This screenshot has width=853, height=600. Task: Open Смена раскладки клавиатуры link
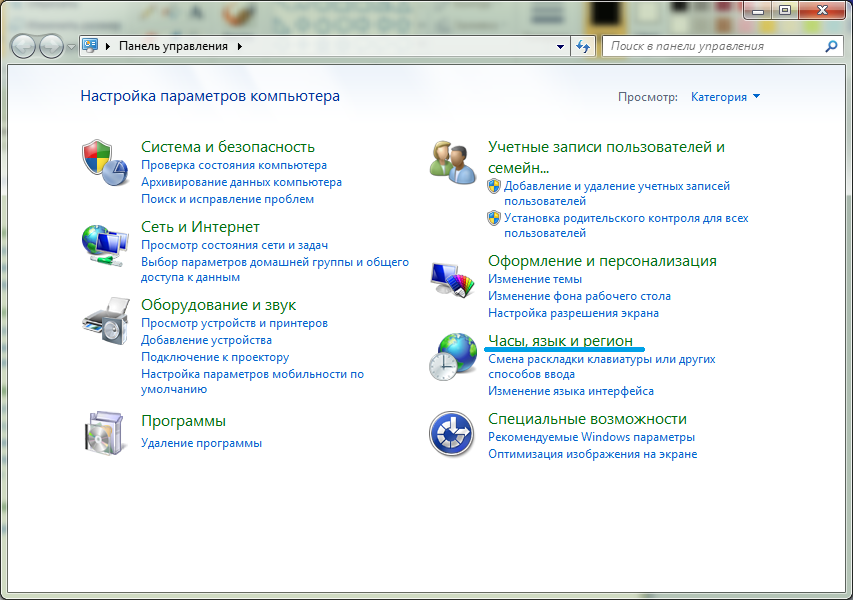pos(602,367)
